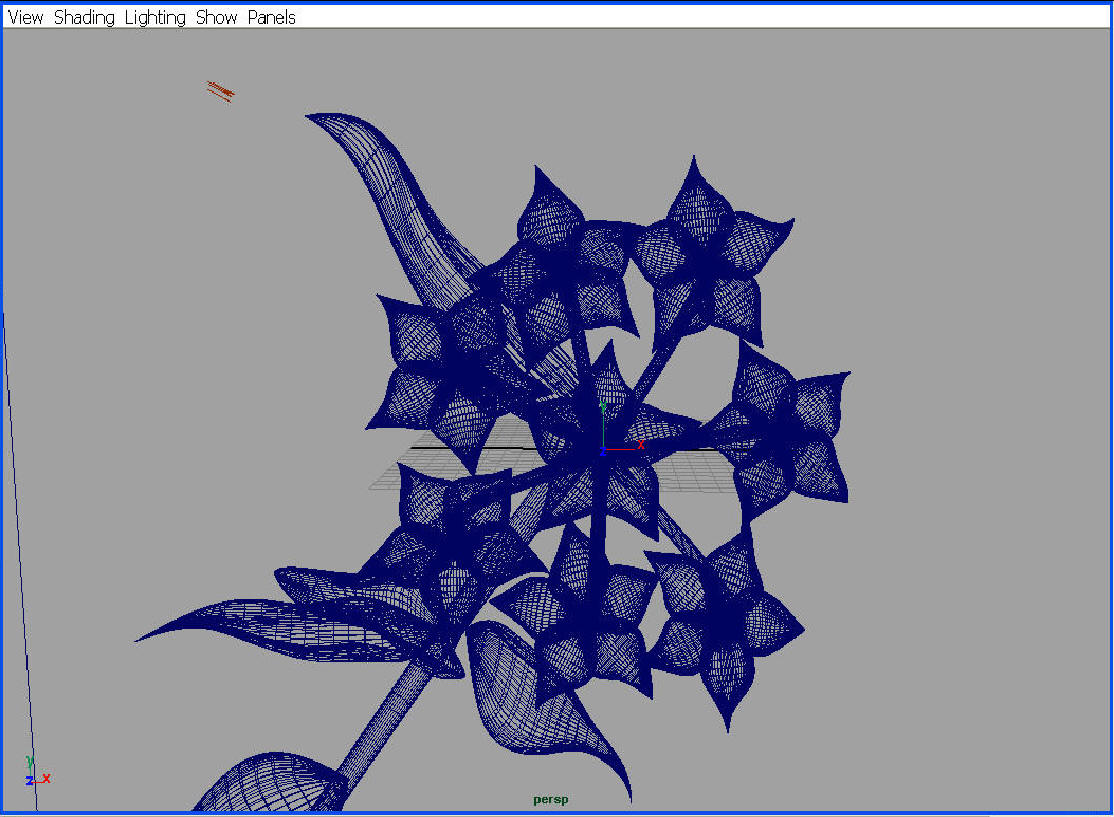Open the Shading menu

pyautogui.click(x=83, y=17)
